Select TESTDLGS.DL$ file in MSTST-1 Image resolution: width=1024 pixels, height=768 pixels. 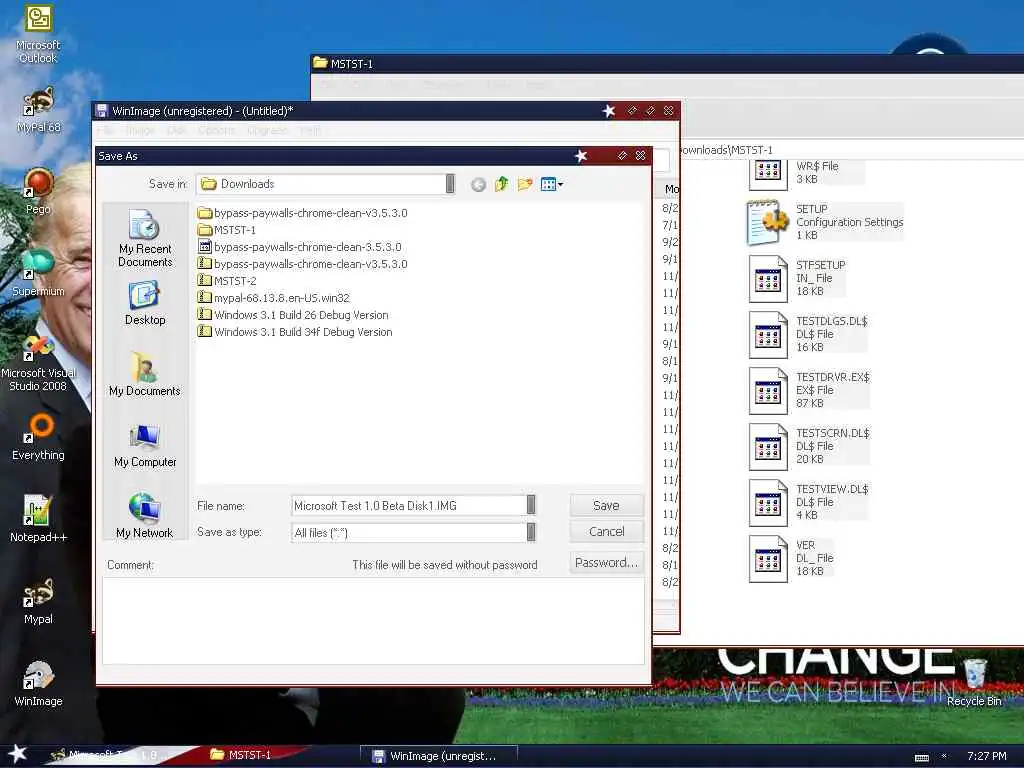(x=808, y=334)
